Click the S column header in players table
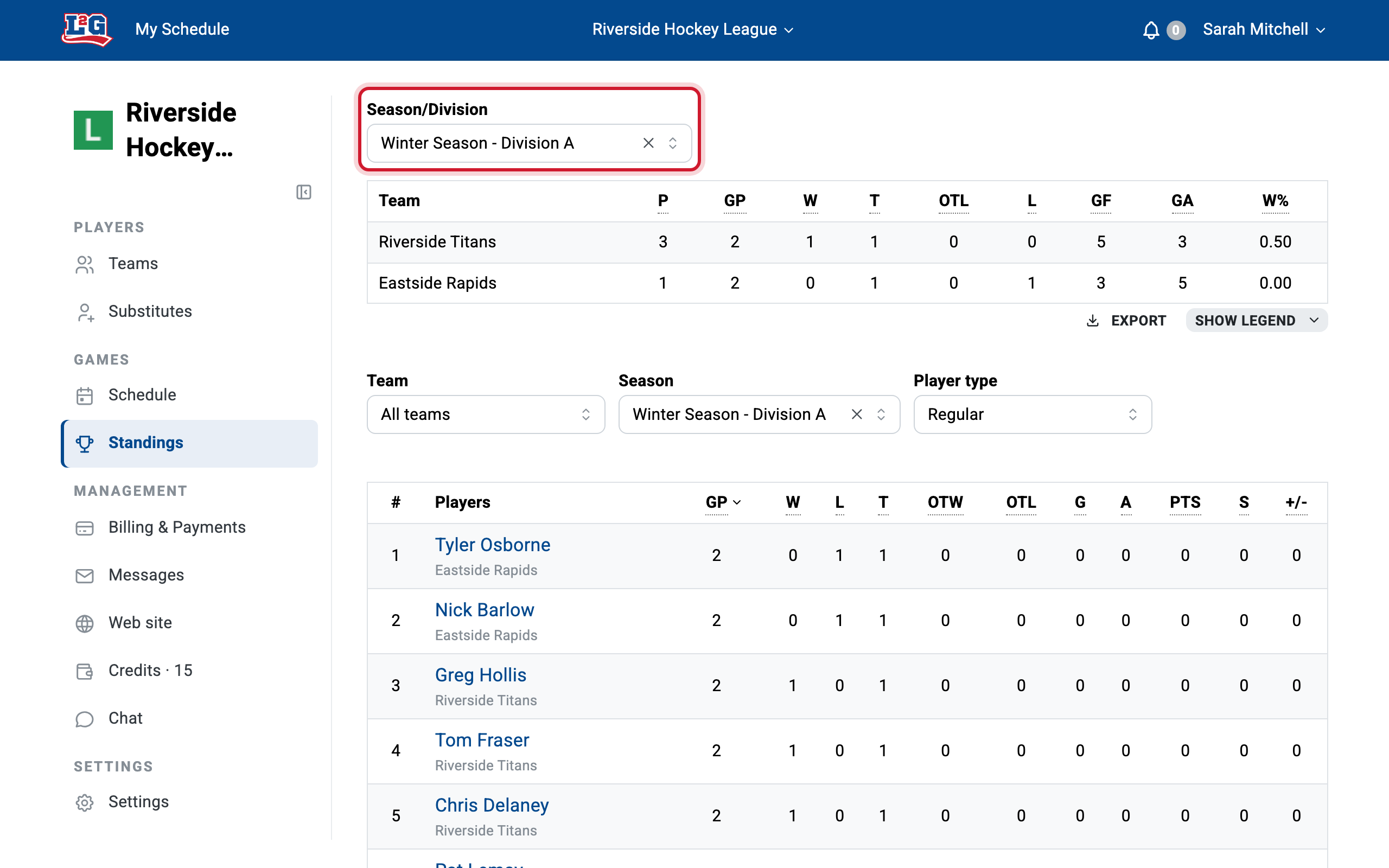 (x=1243, y=502)
